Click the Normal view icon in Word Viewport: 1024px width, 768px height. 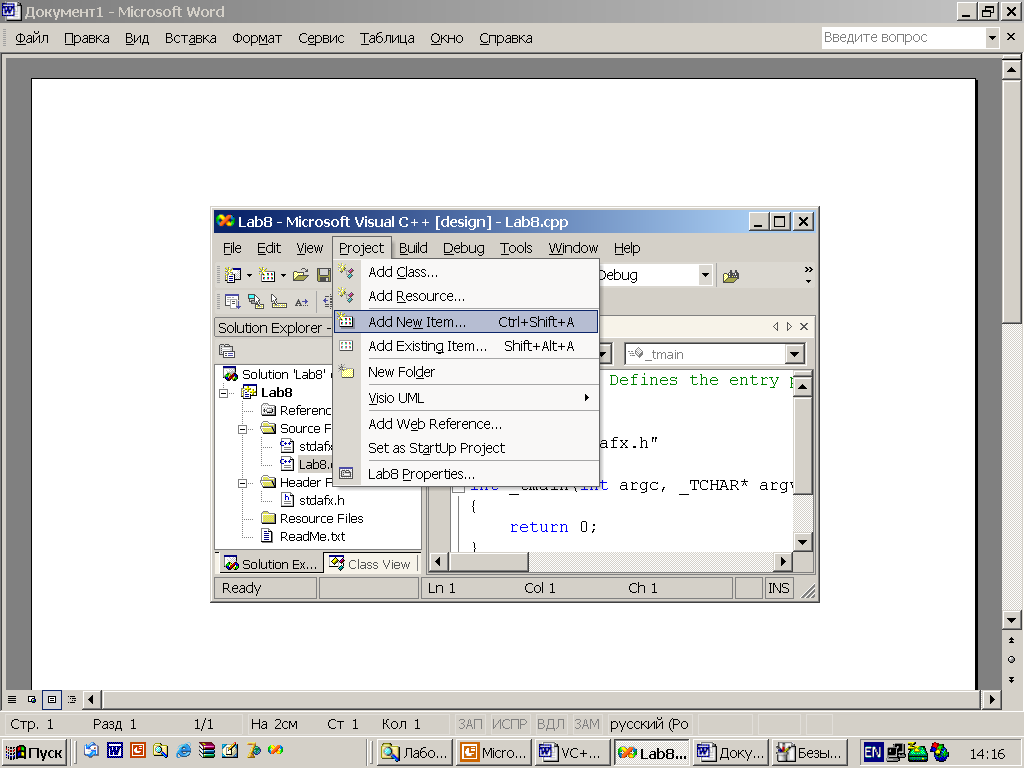12,699
